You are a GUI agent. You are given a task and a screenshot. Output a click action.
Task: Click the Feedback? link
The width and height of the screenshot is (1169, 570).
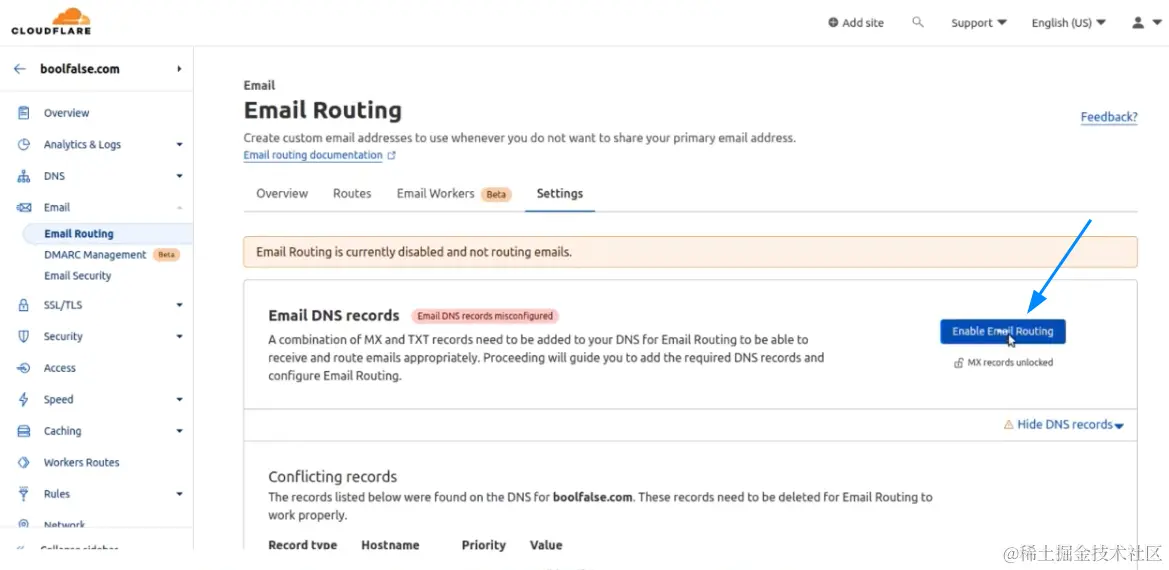click(x=1109, y=117)
